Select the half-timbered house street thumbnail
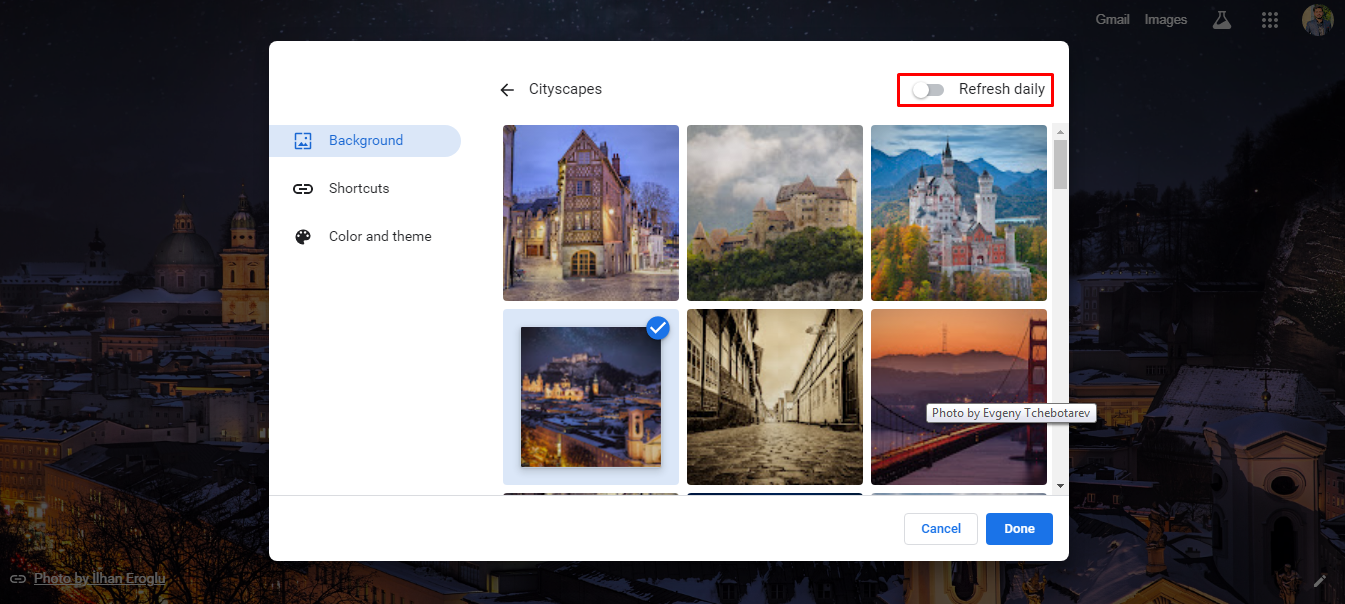1345x604 pixels. [591, 213]
